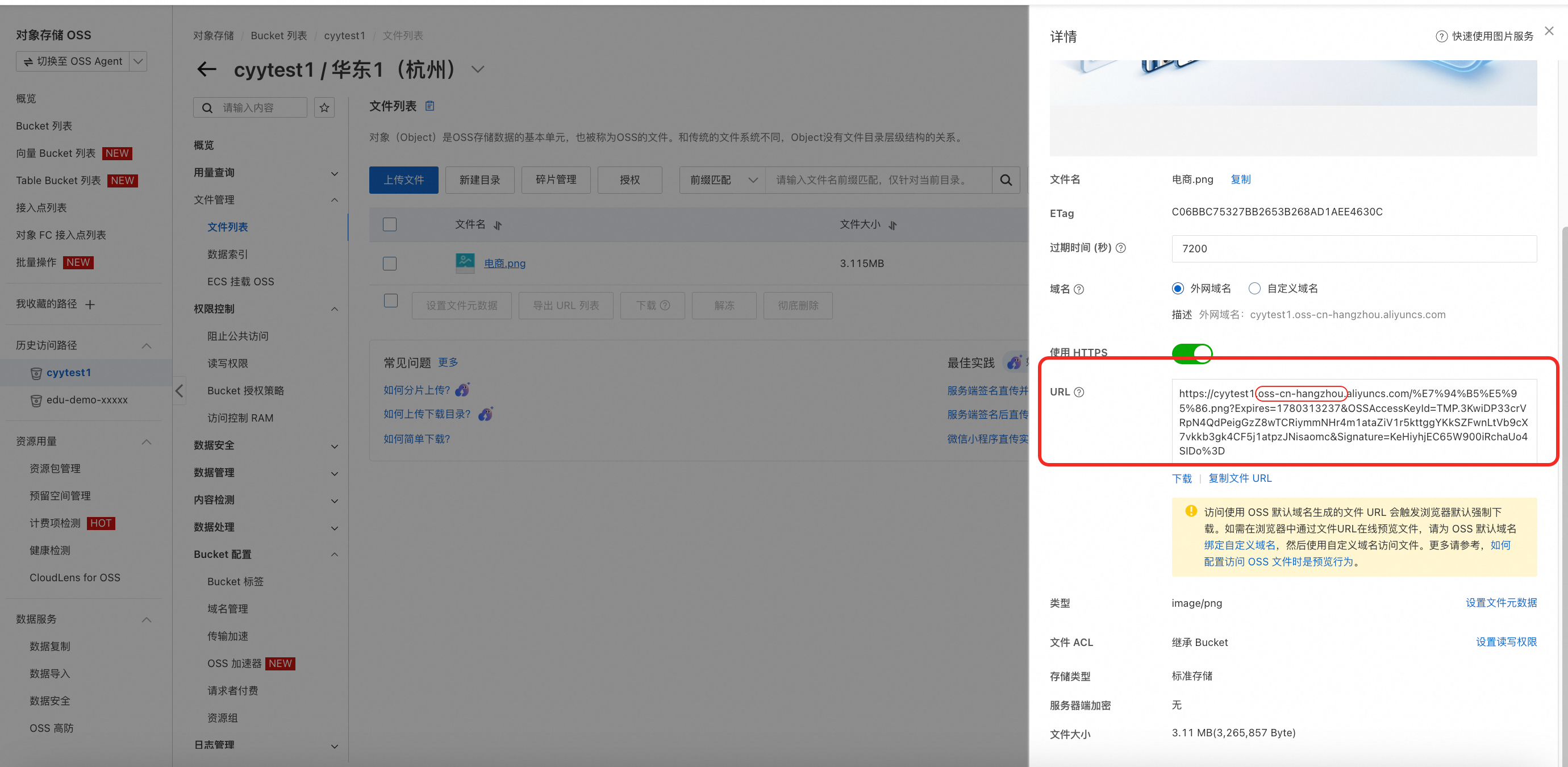Screen dimensions: 1568x767
Task: Click the swap icon in 切换至 OSS Agent
Action: tap(28, 61)
